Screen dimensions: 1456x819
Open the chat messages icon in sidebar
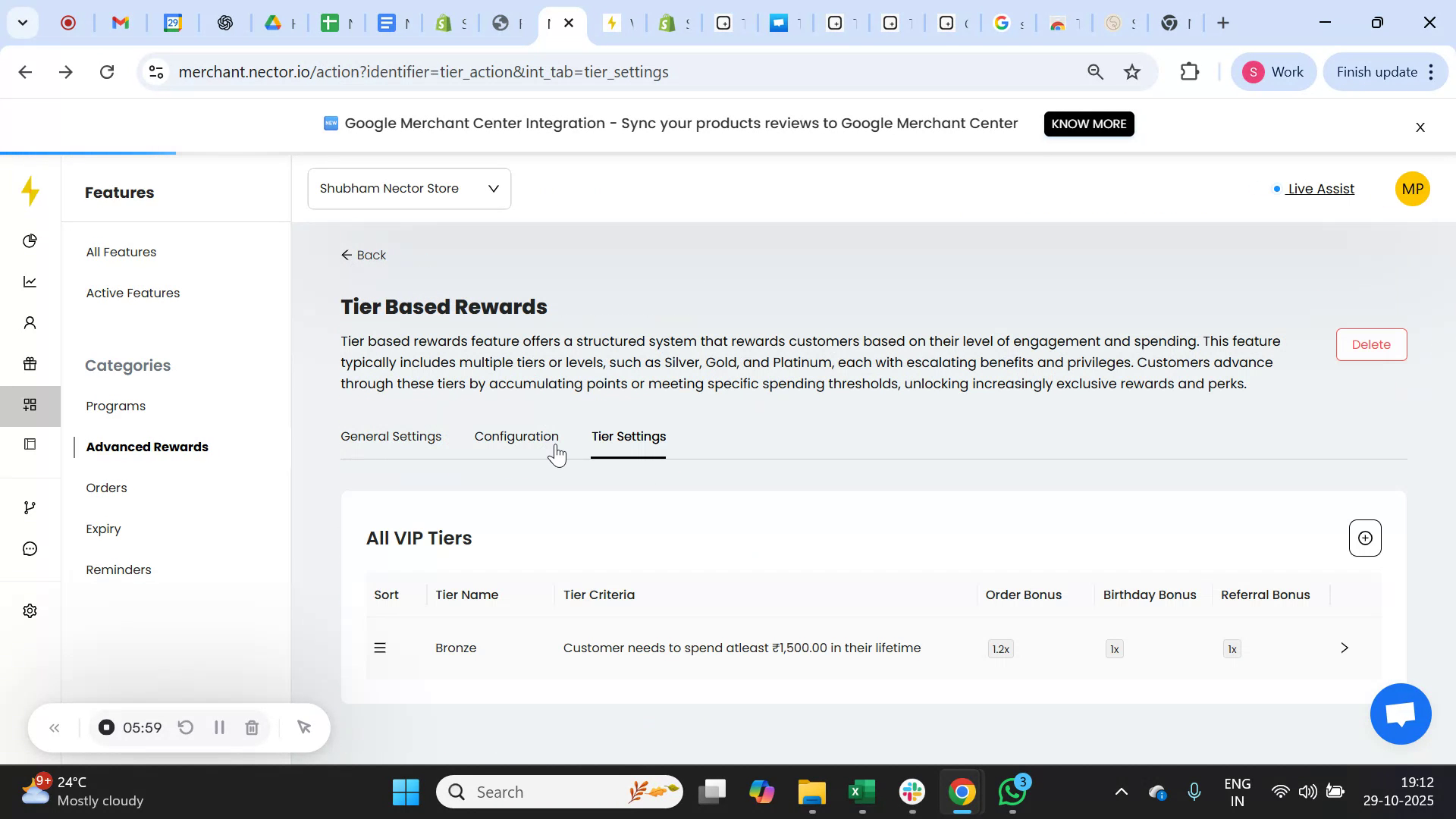pyautogui.click(x=30, y=548)
